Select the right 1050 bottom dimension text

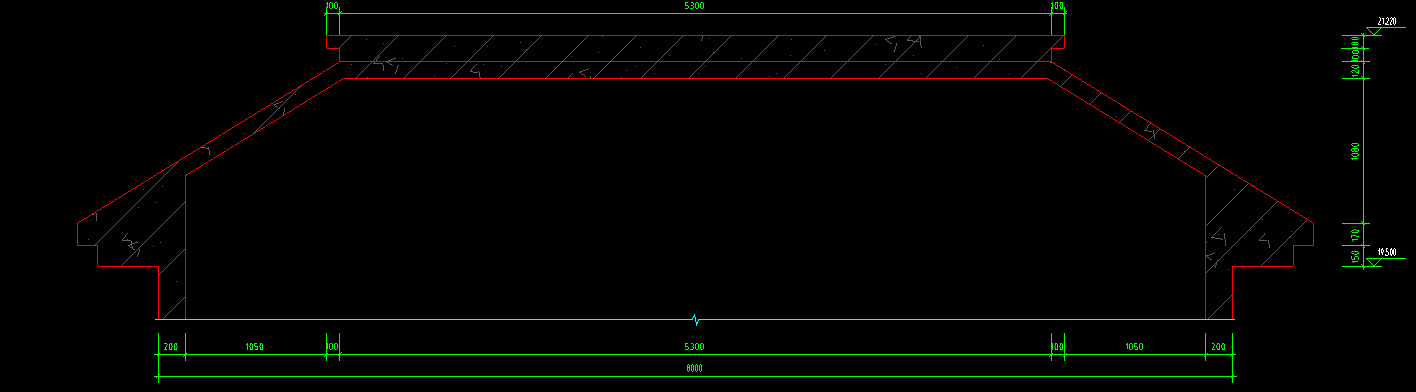click(x=1134, y=347)
